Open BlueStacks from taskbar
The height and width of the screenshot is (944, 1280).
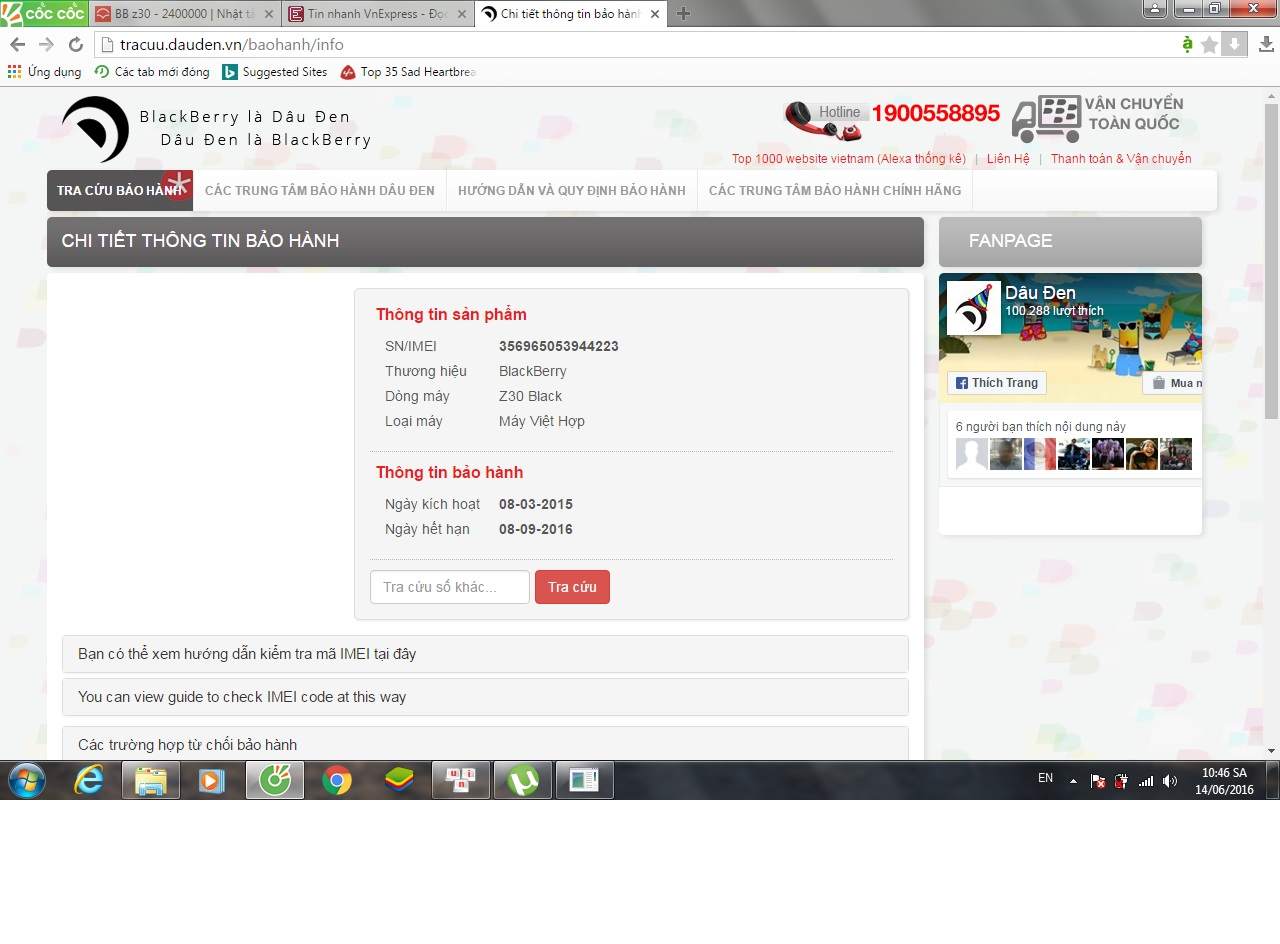(x=399, y=780)
